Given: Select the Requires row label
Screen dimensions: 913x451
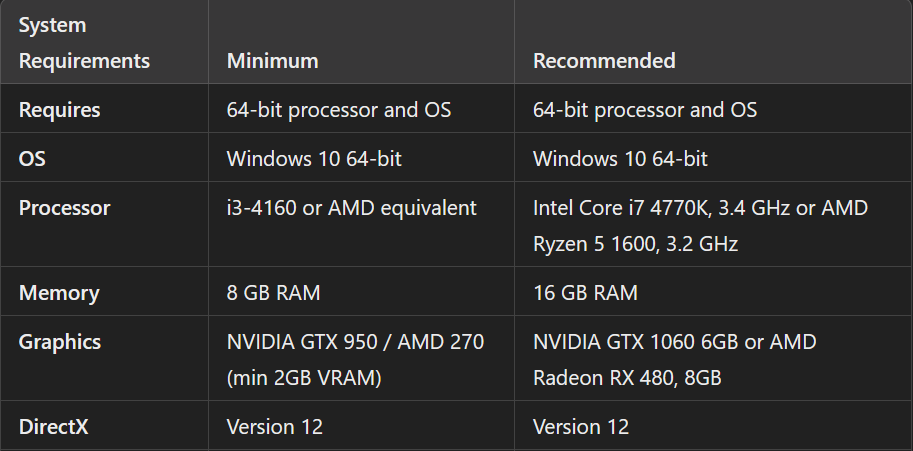Looking at the screenshot, I should pyautogui.click(x=59, y=110).
